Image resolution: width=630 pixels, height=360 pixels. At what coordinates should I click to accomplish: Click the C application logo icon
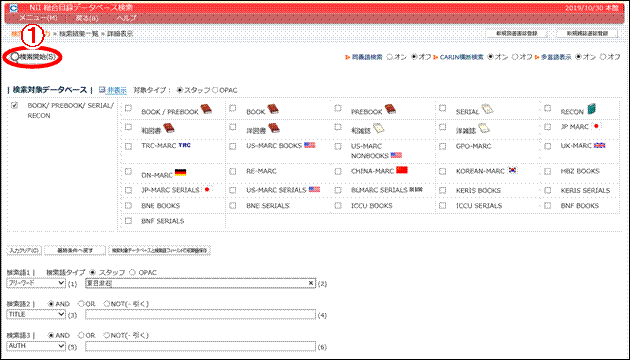pos(13,8)
